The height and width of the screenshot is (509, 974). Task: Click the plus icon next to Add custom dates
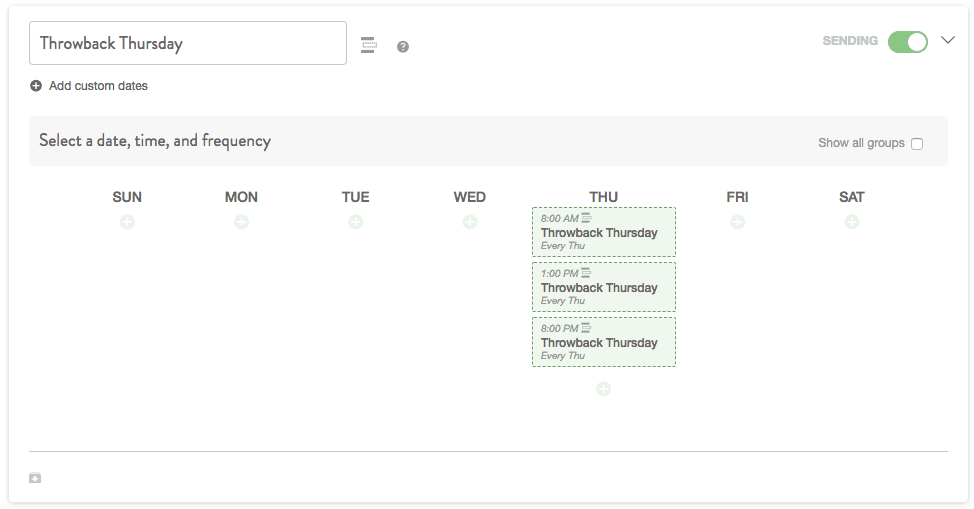36,86
